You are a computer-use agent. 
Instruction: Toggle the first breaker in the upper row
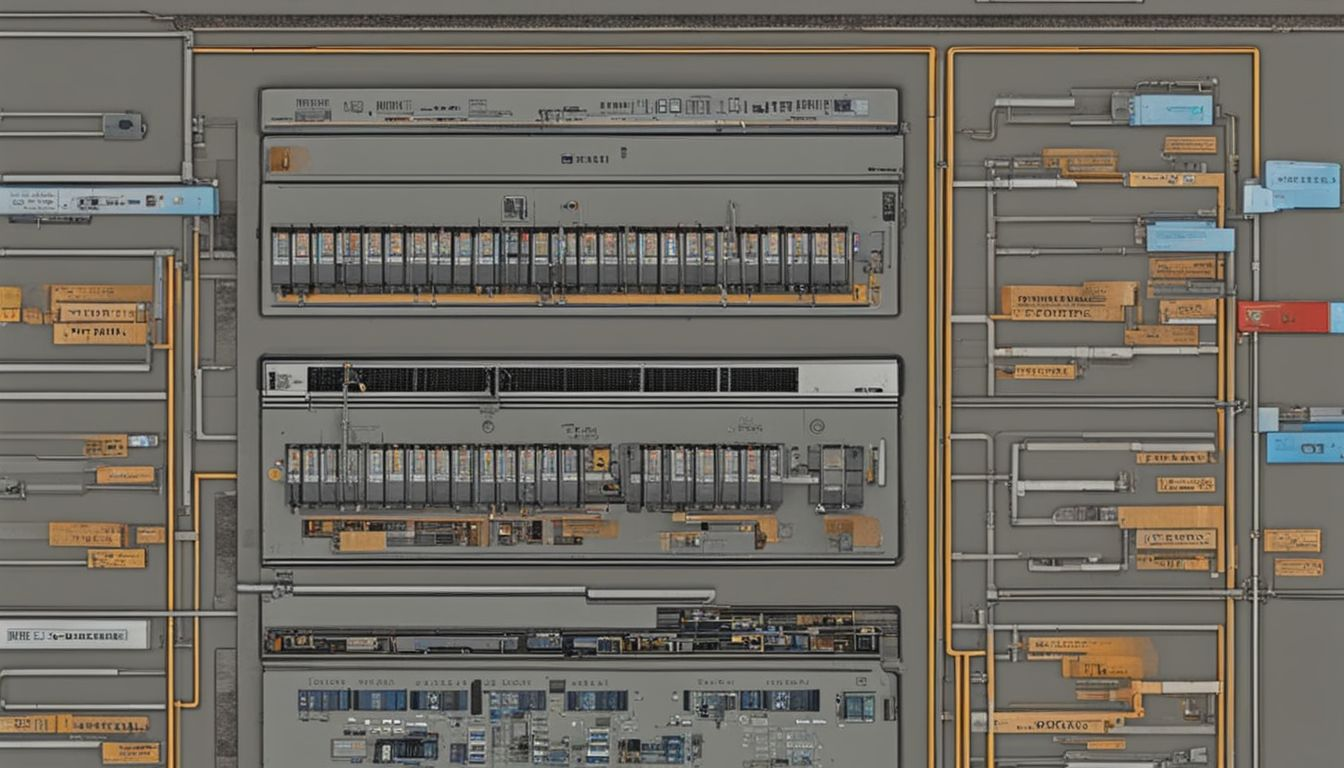coord(281,259)
